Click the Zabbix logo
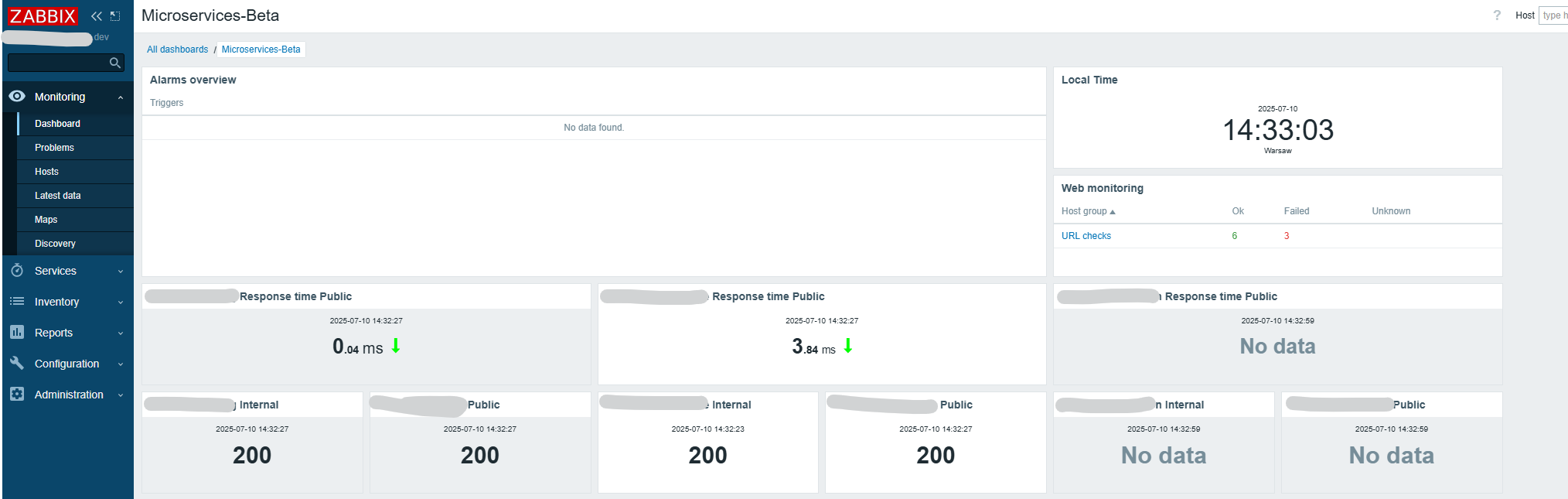Screen dimensions: 1568x499 point(43,15)
